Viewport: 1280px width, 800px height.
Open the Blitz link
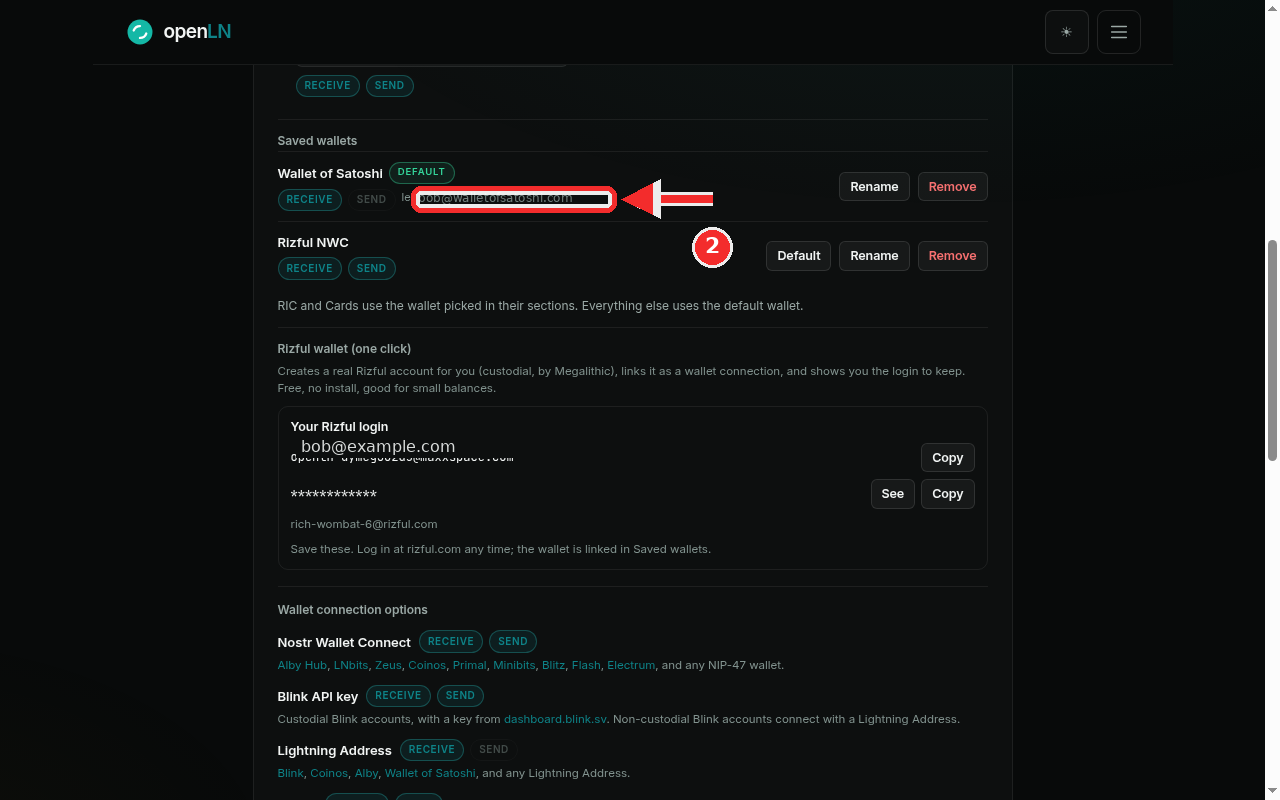click(x=553, y=665)
